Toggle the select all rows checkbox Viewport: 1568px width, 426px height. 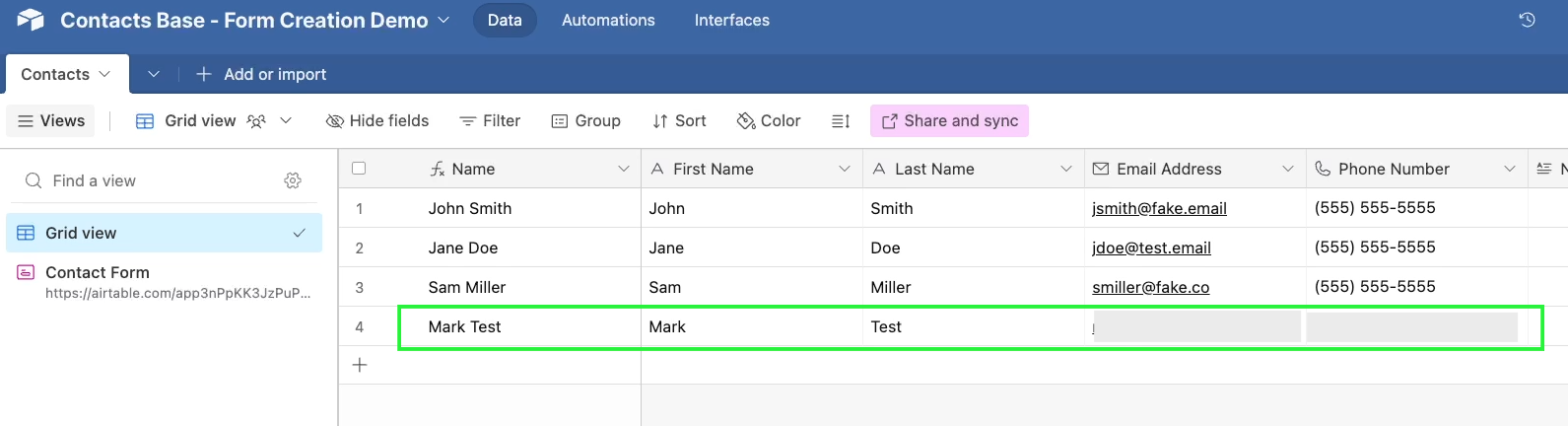(x=359, y=169)
